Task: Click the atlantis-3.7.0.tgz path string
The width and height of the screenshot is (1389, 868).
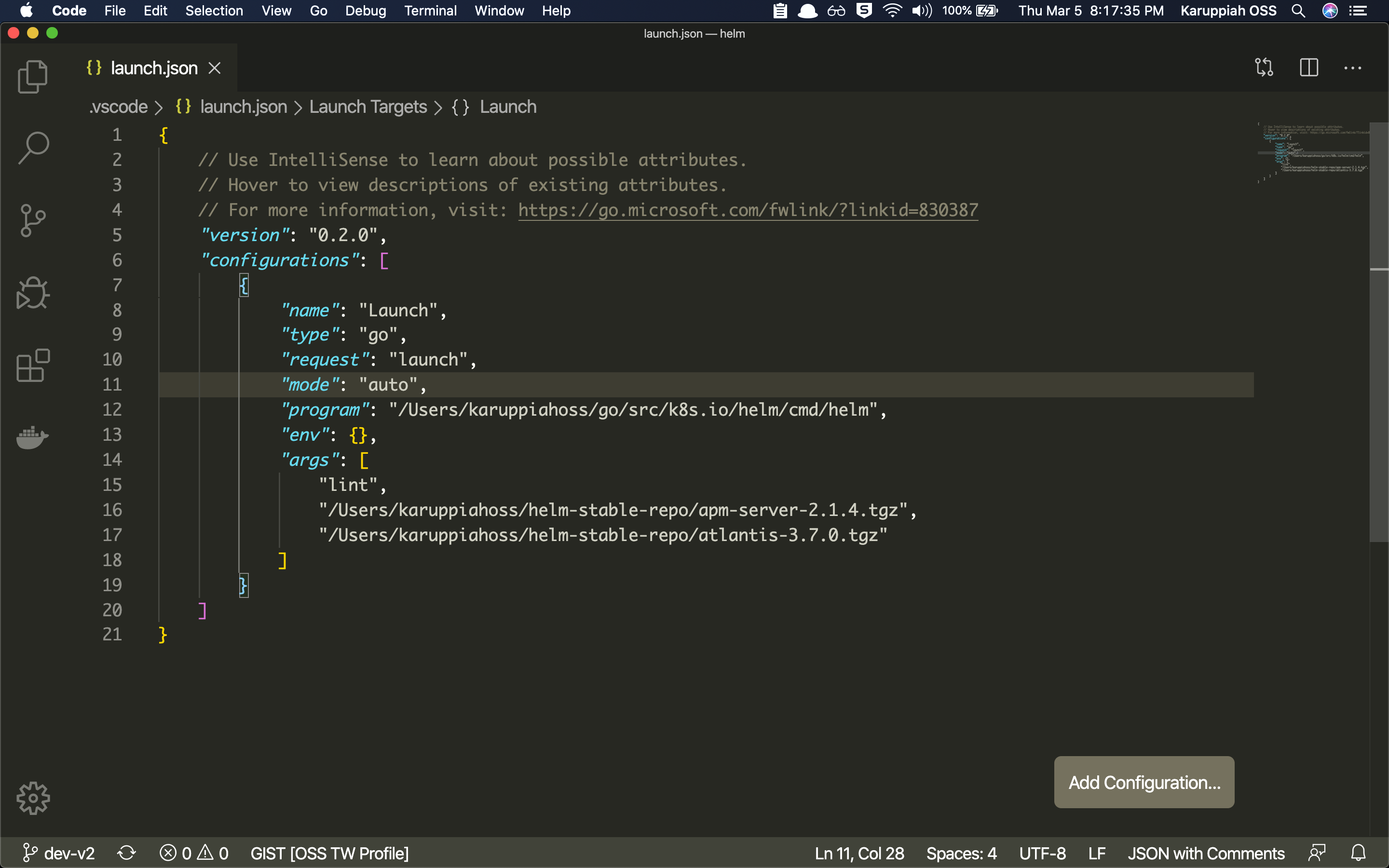Action: 603,535
